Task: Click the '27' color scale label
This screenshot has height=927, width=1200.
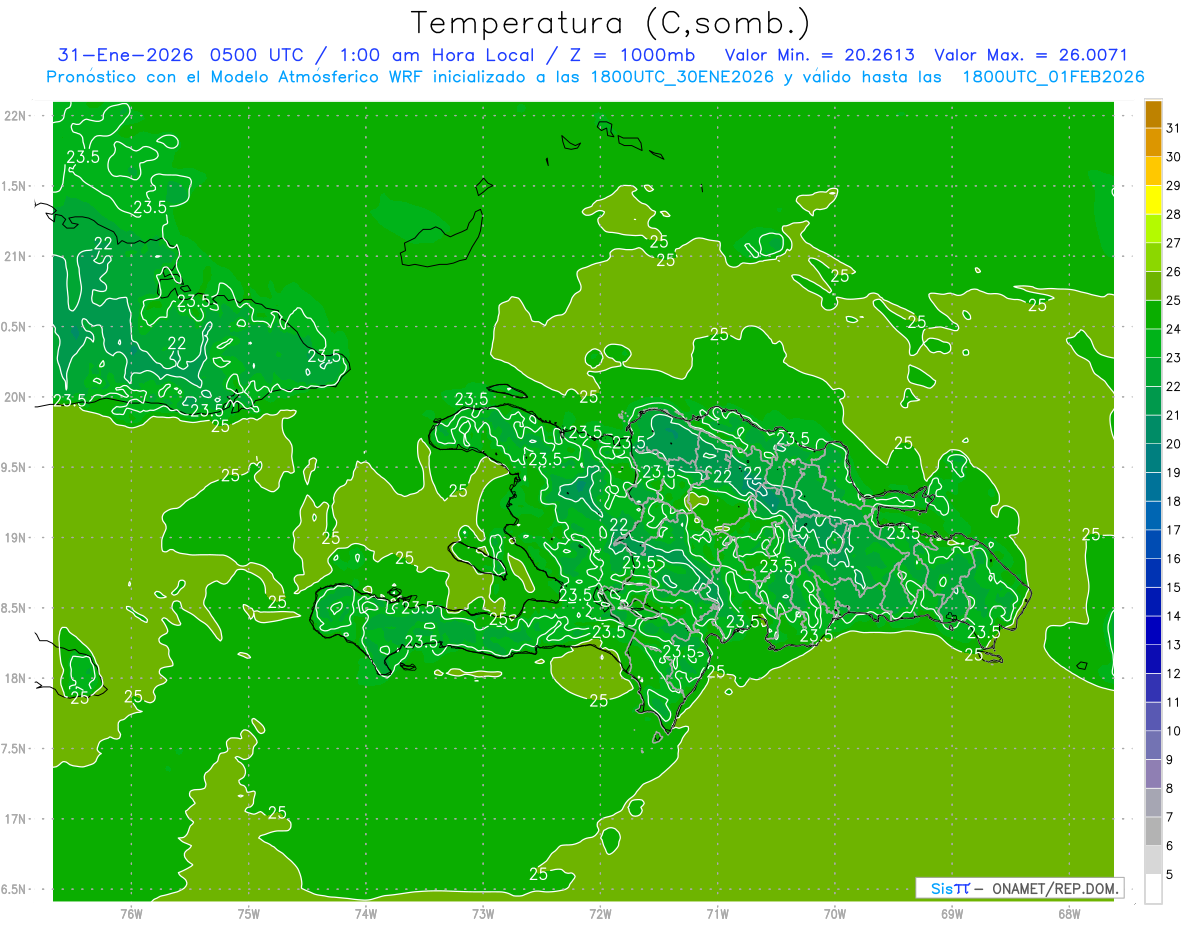Action: coord(1173,243)
